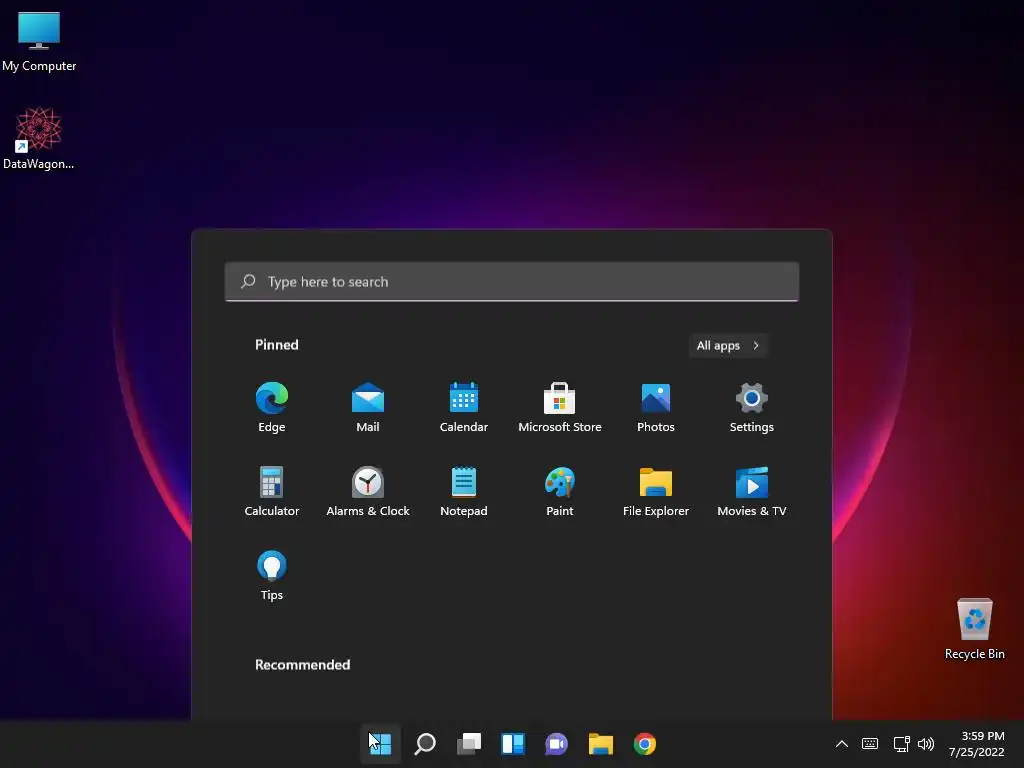This screenshot has height=768, width=1024.
Task: Open the Photos app
Action: (656, 408)
